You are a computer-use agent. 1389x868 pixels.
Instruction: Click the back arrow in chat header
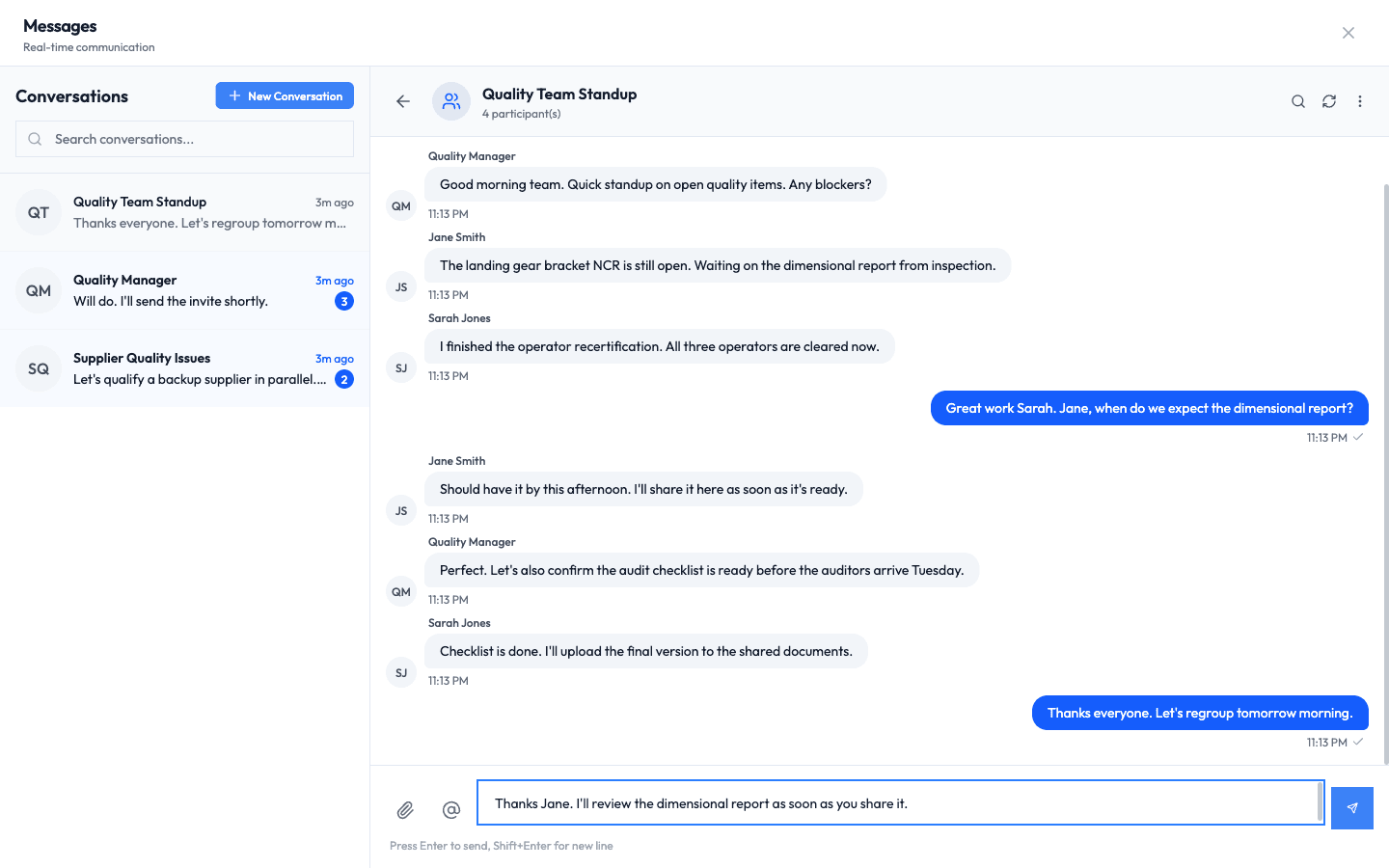click(403, 101)
